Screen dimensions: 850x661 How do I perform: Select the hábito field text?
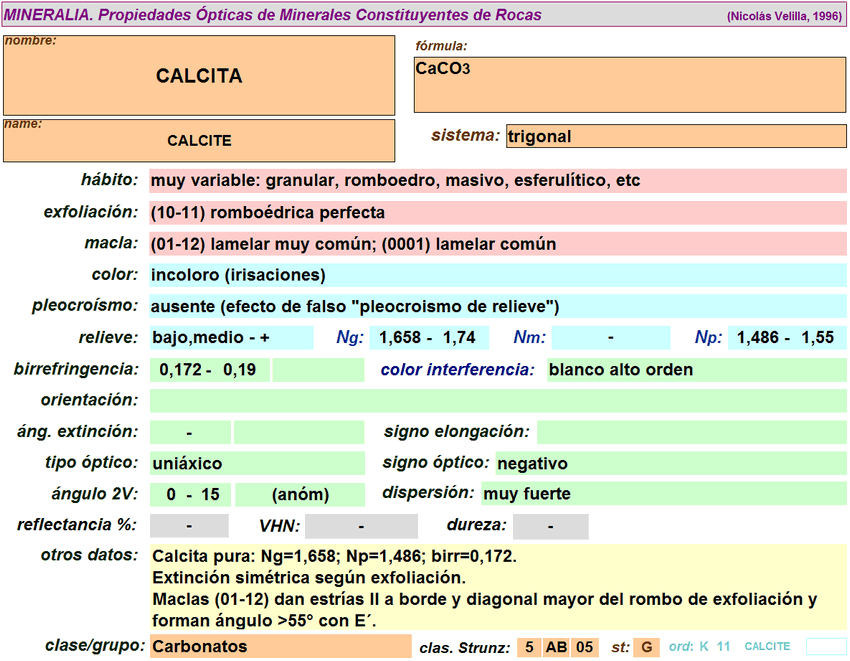(497, 181)
